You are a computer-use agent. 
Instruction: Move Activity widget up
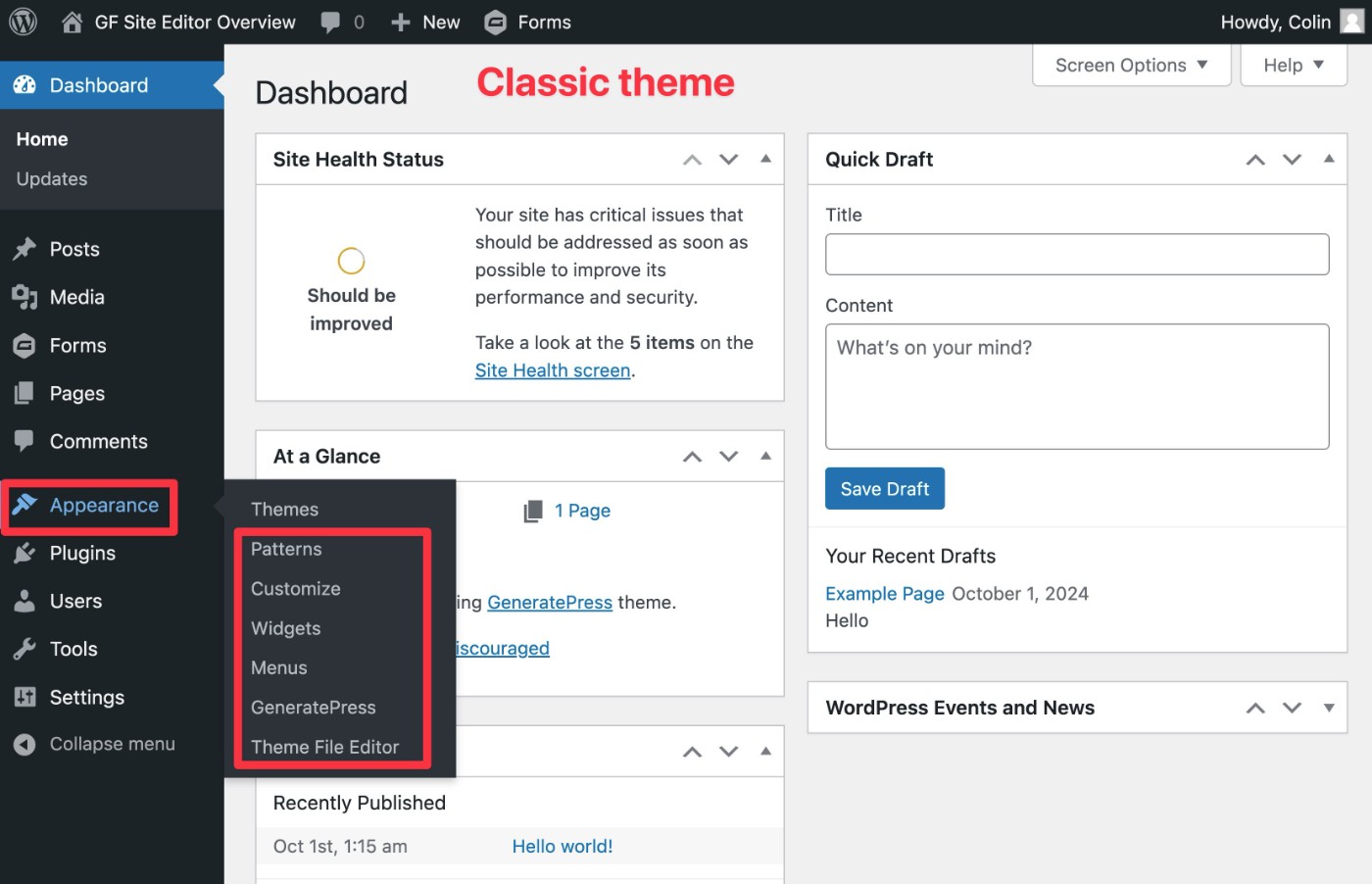pyautogui.click(x=692, y=752)
